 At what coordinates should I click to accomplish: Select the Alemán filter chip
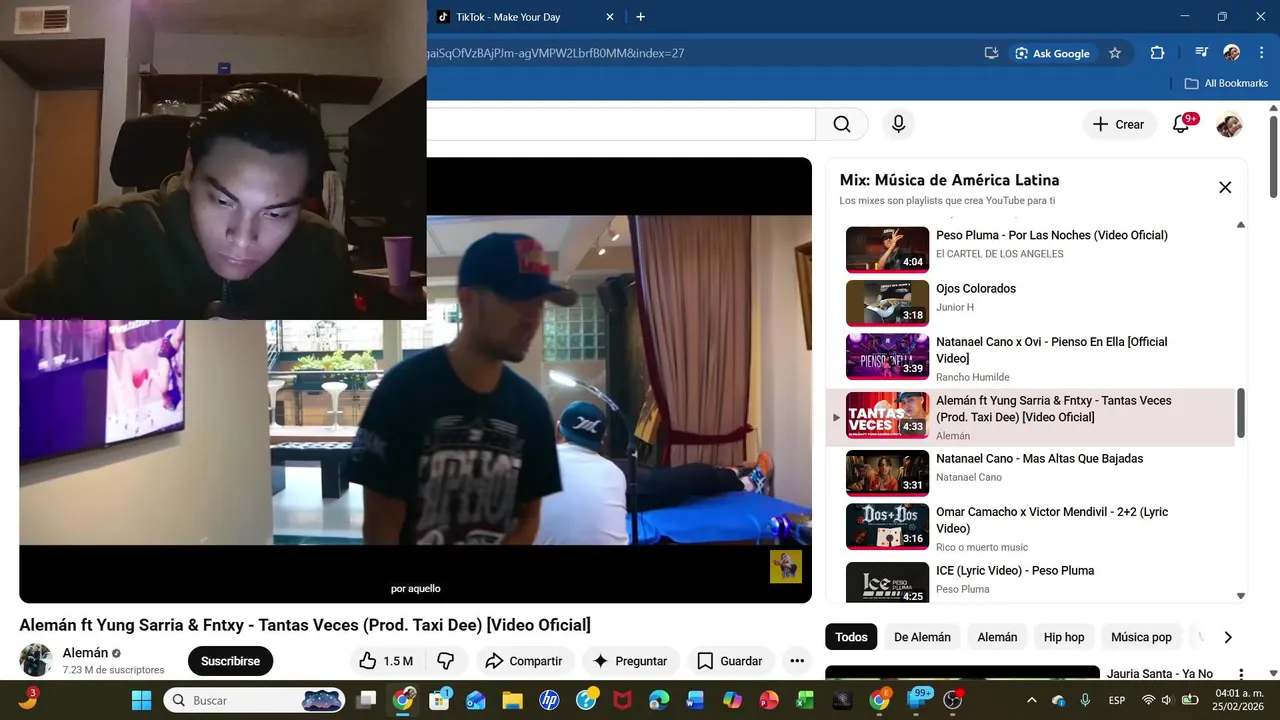[997, 637]
